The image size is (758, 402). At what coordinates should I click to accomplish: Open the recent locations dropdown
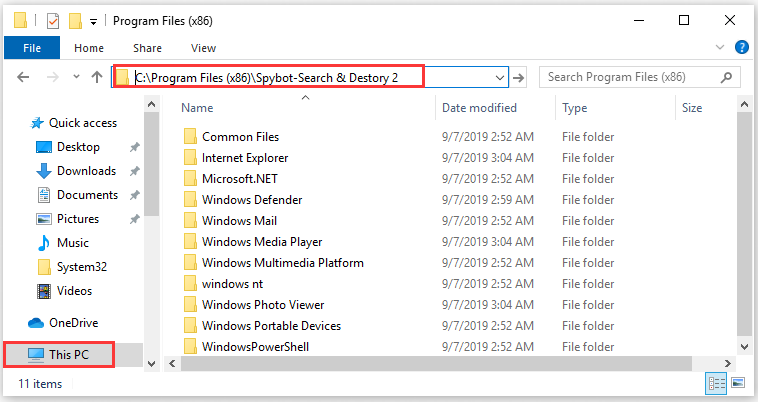tap(76, 76)
